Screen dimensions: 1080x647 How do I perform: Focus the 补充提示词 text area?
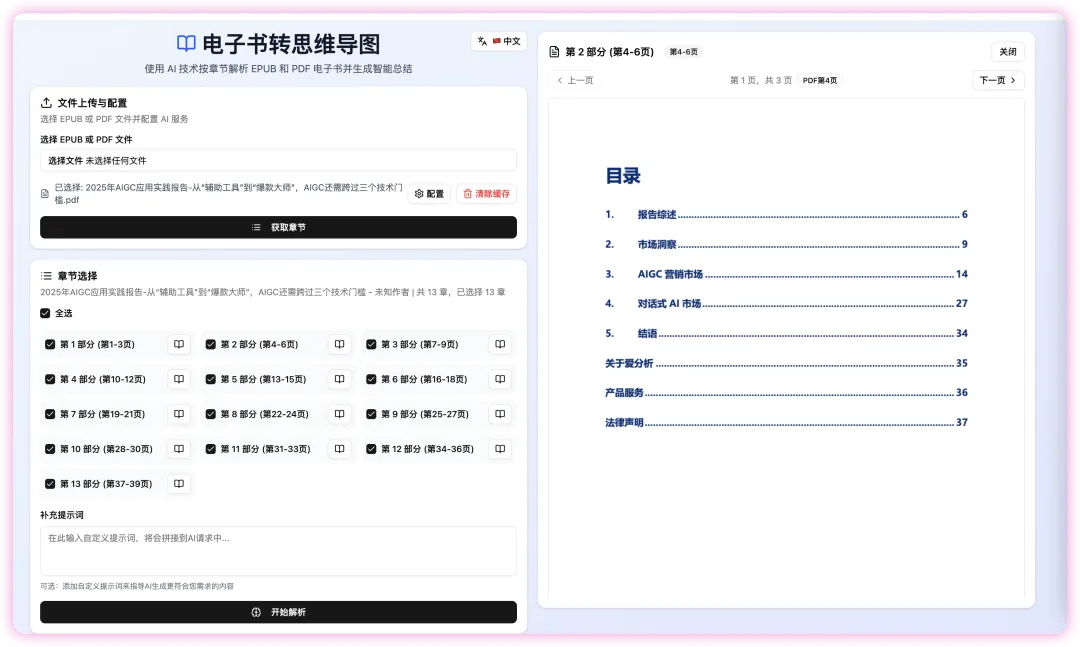[278, 551]
